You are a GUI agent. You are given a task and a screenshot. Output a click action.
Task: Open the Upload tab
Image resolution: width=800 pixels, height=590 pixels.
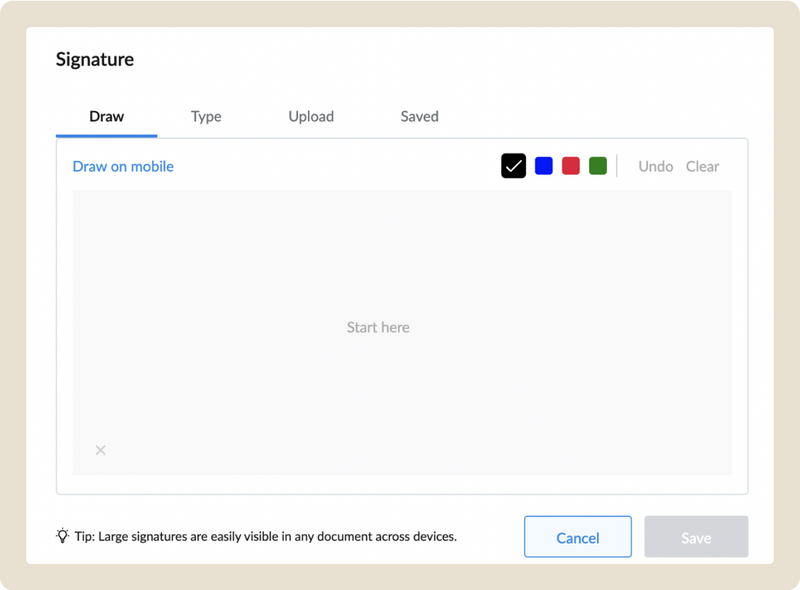coord(310,116)
